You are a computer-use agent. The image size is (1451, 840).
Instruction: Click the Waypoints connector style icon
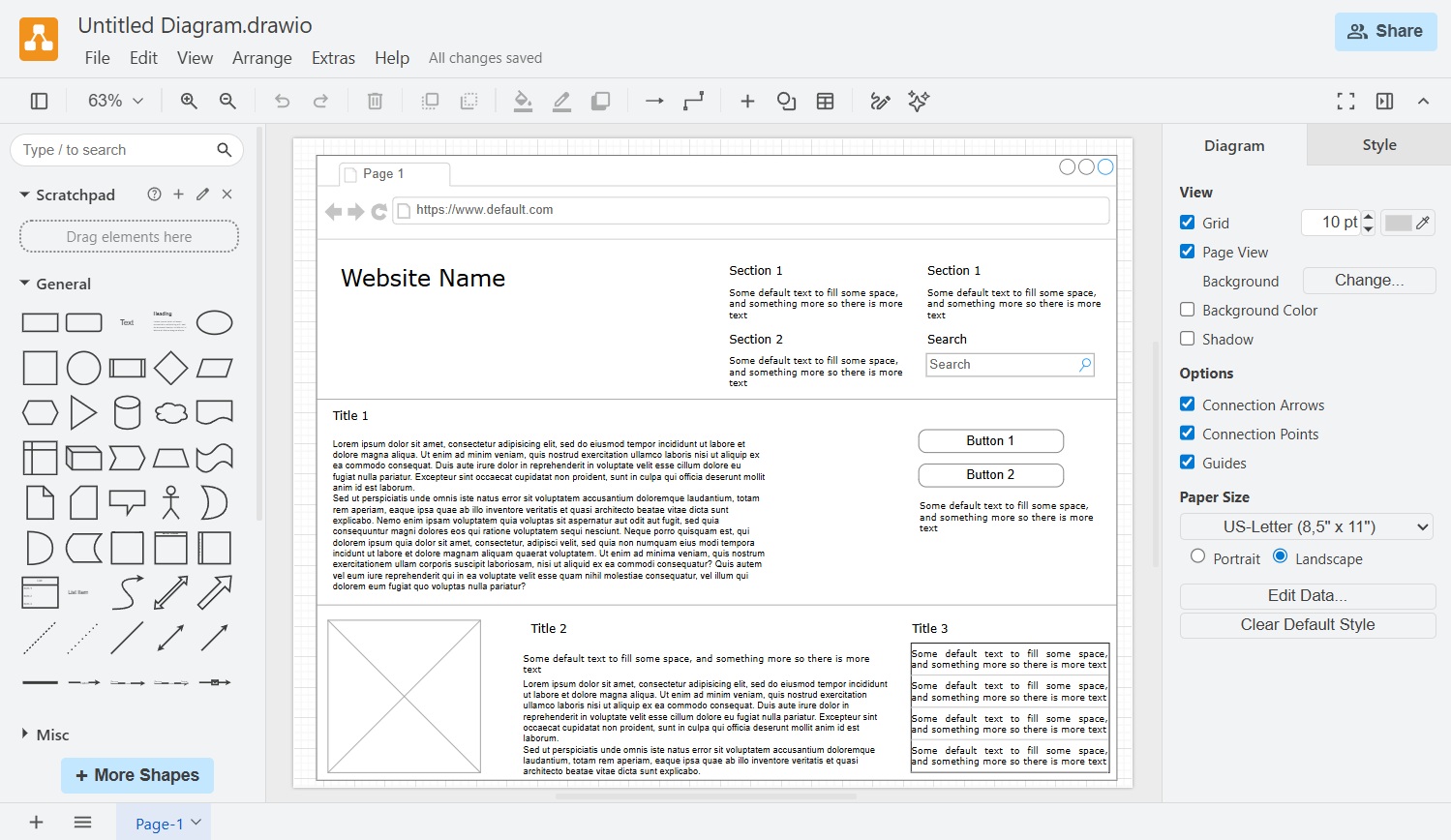(693, 101)
